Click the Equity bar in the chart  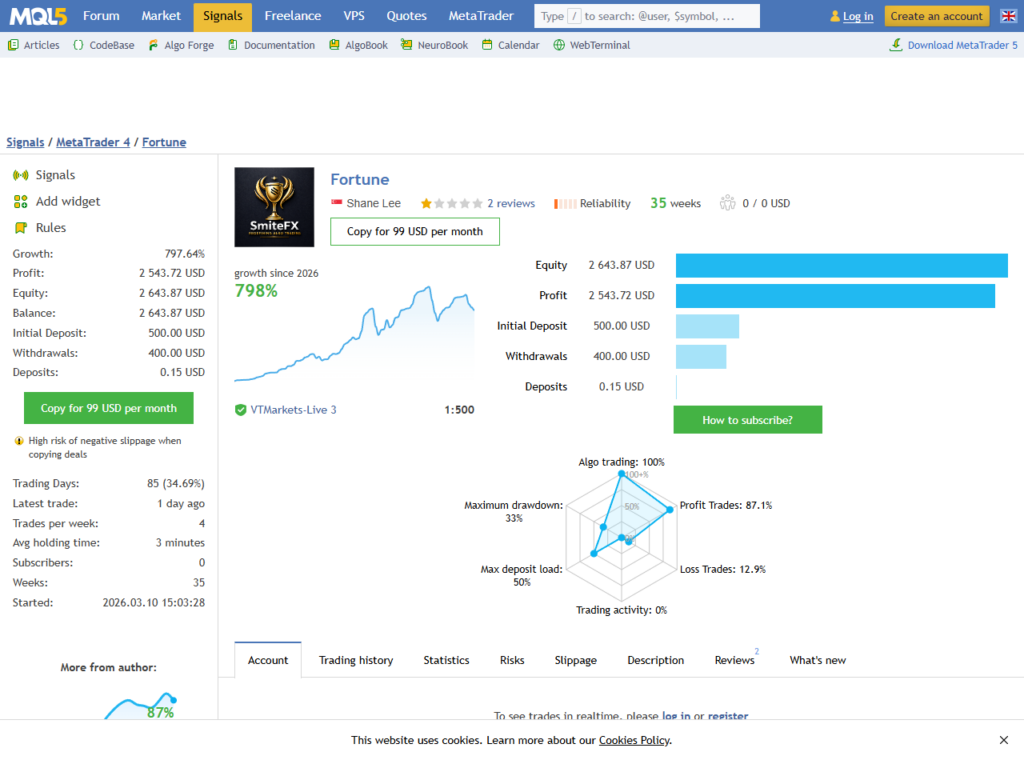[x=842, y=266]
